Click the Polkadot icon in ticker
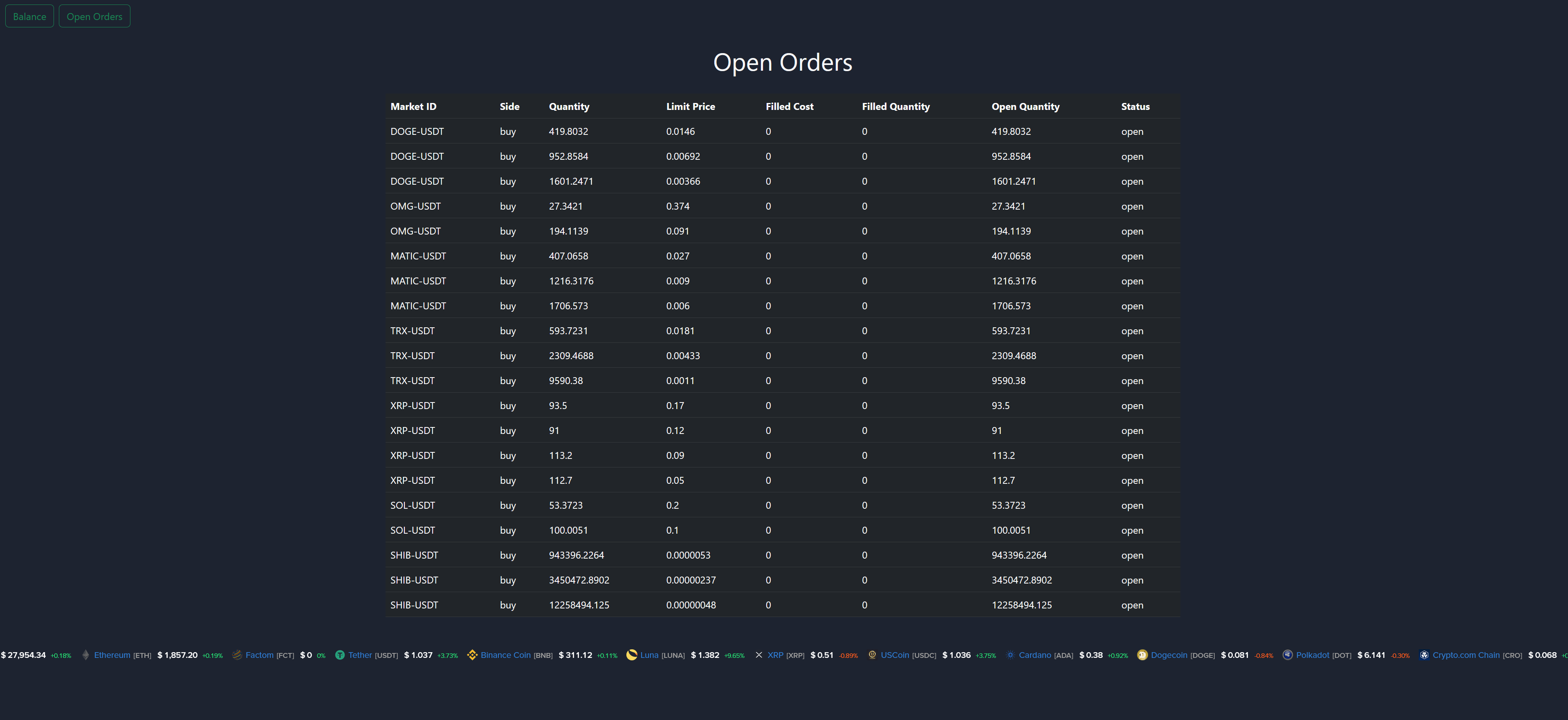 point(1288,655)
